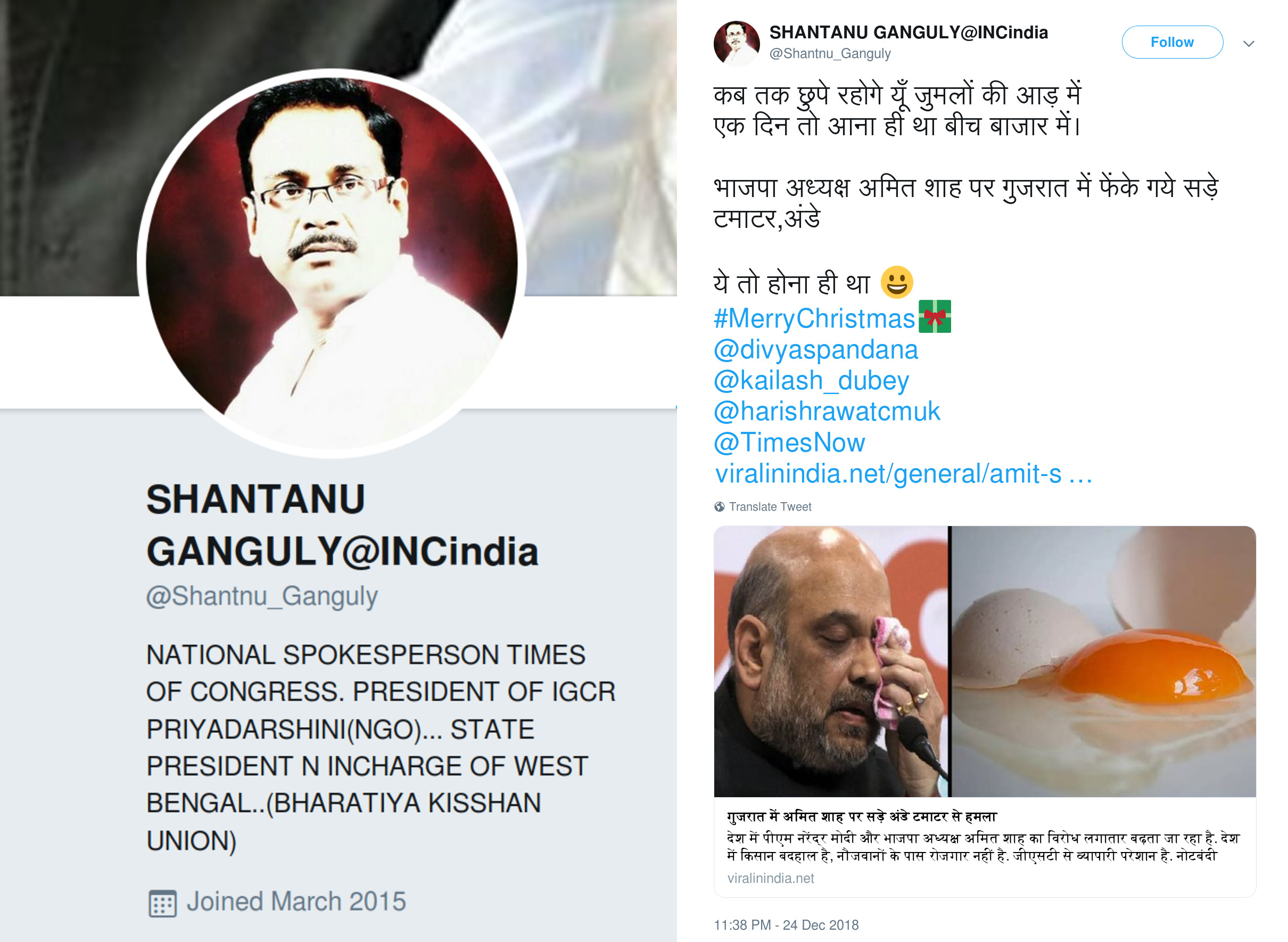The height and width of the screenshot is (942, 1288).
Task: Open the @harishrawatcmuk mention
Action: (827, 411)
